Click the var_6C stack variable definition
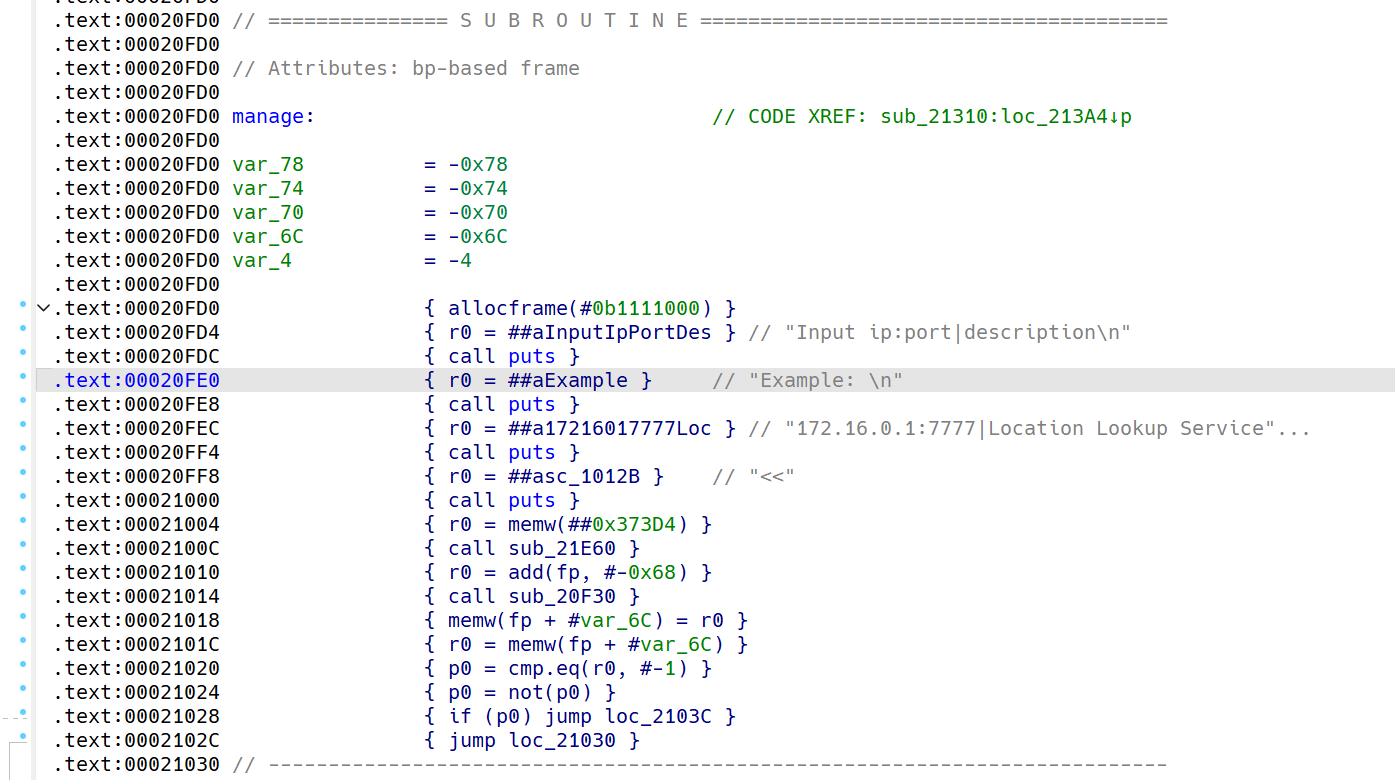 [x=268, y=236]
